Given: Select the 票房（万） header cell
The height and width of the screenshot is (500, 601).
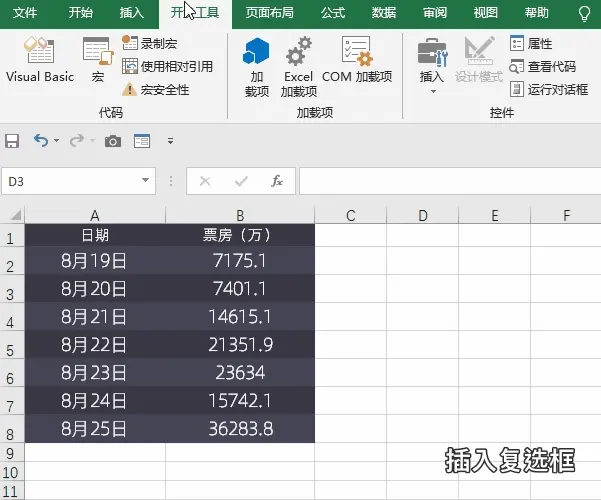Looking at the screenshot, I should [x=240, y=235].
